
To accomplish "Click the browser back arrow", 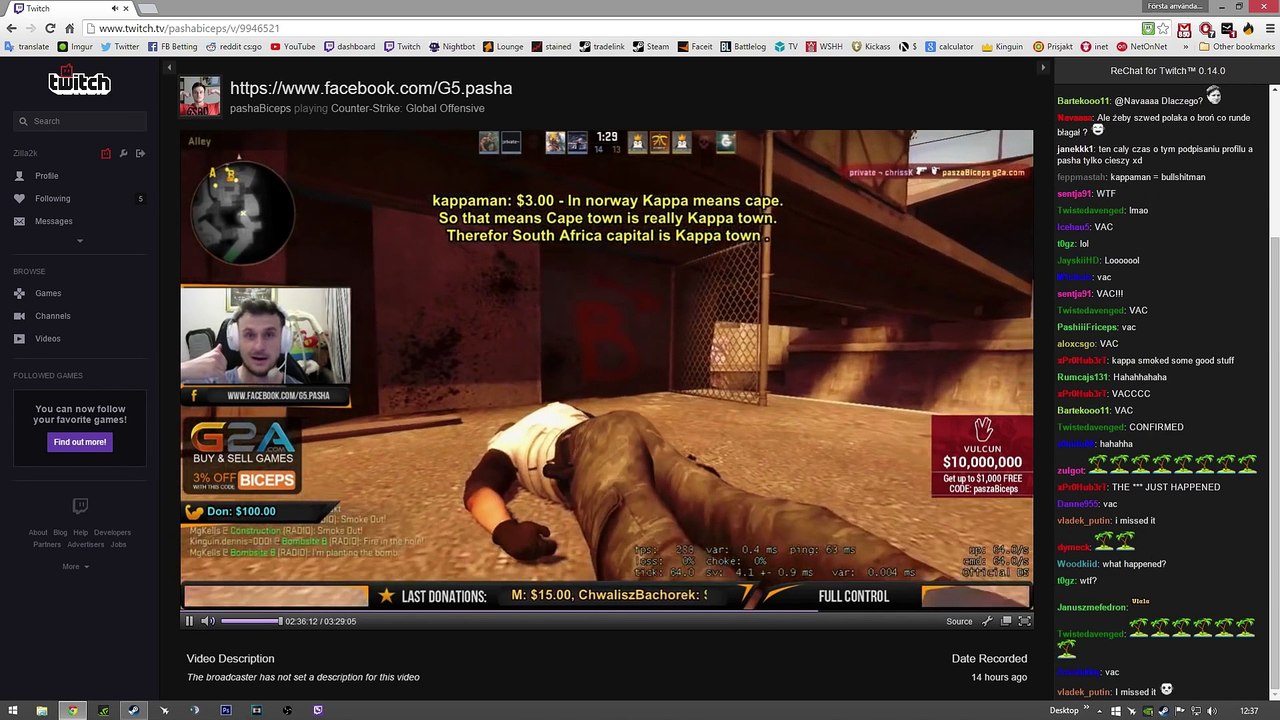I will (14, 29).
